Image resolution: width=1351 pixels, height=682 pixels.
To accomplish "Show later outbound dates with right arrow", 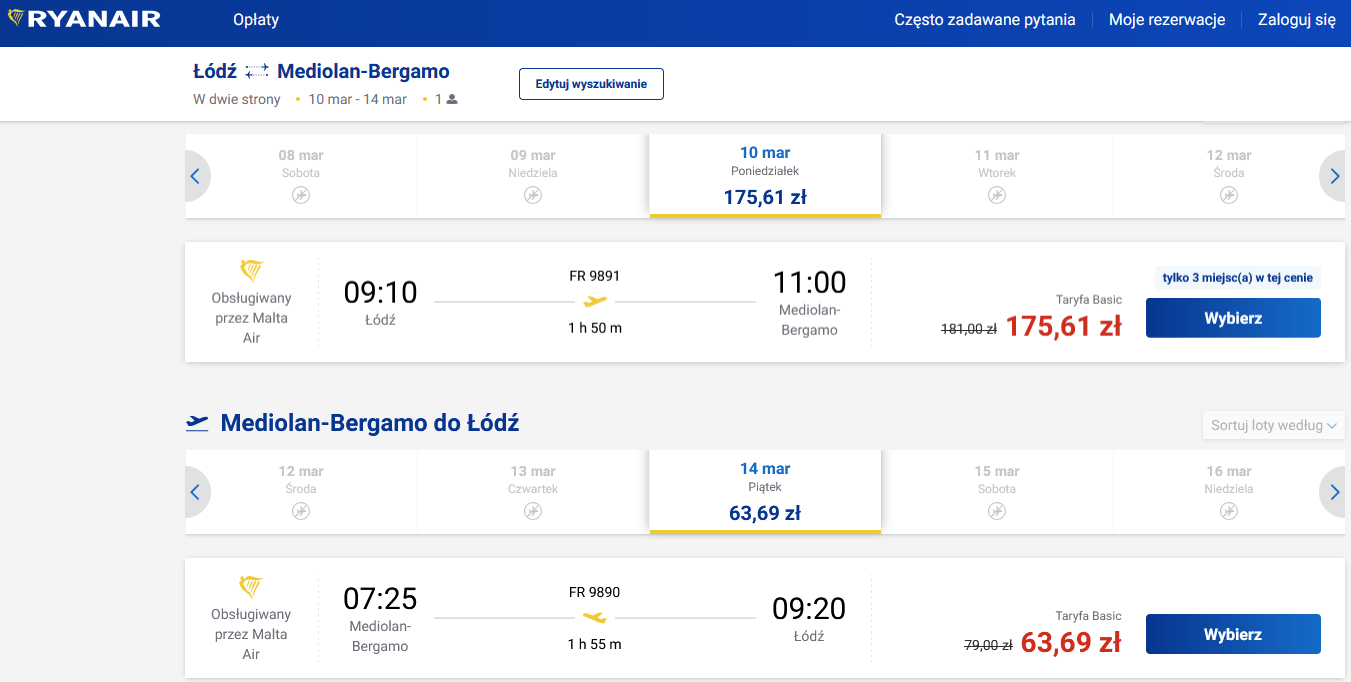I will 1334,177.
